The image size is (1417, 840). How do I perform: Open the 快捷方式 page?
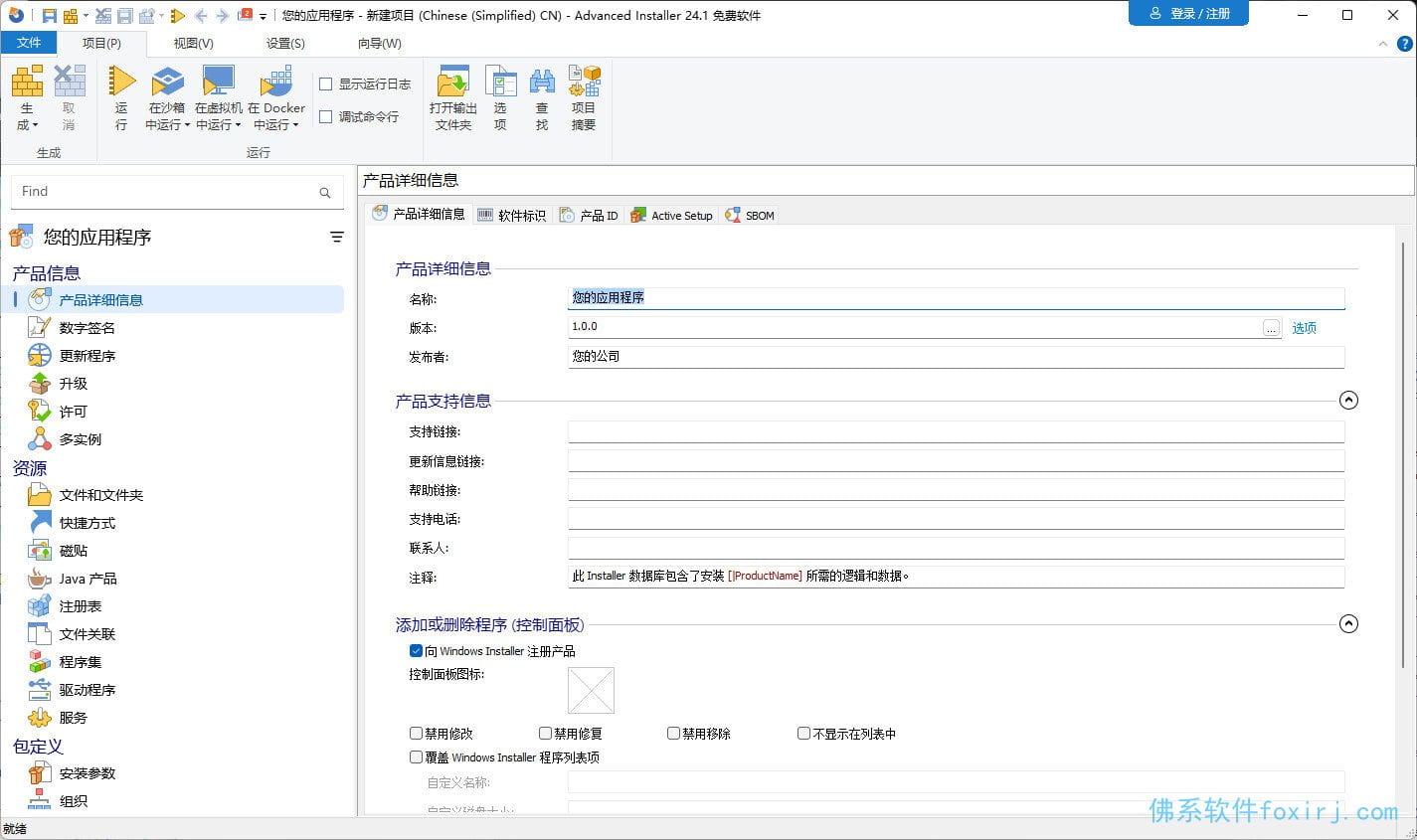(x=88, y=523)
